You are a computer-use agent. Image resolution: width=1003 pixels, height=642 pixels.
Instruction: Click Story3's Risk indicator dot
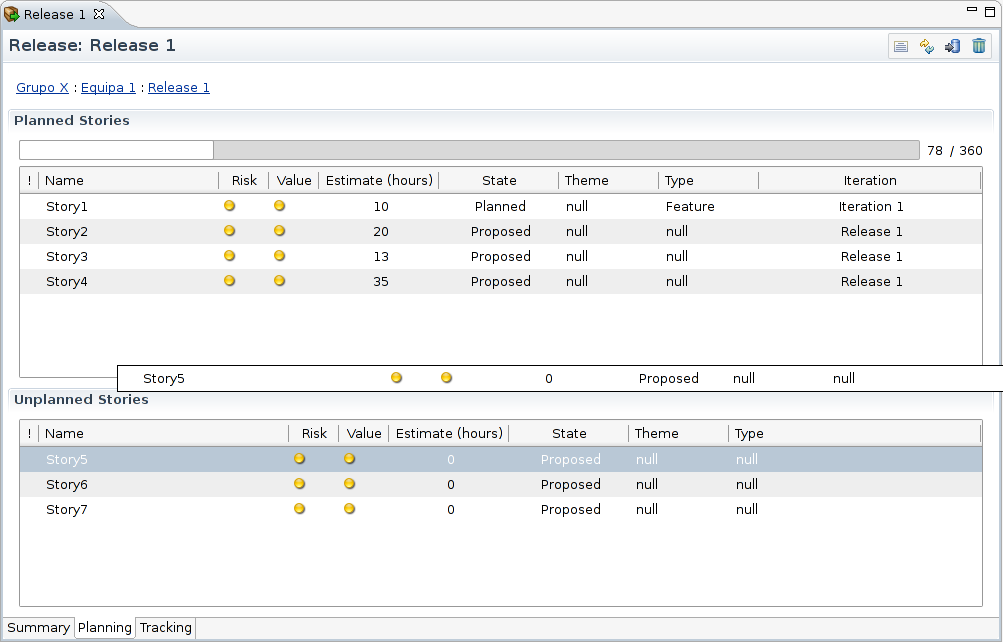230,256
